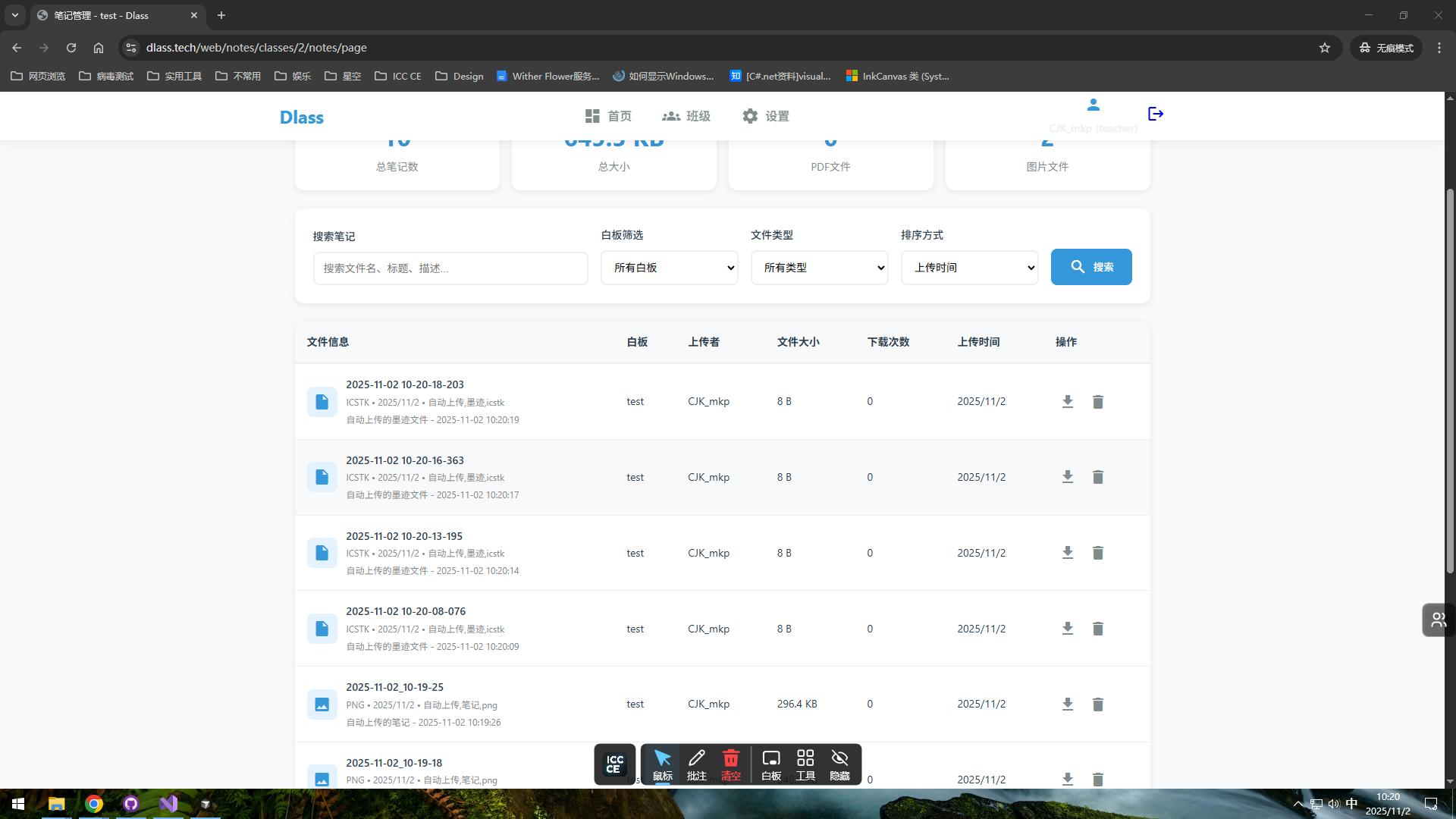Click the 隐藏 hide toolbar icon
Image resolution: width=1456 pixels, height=819 pixels.
point(839,764)
